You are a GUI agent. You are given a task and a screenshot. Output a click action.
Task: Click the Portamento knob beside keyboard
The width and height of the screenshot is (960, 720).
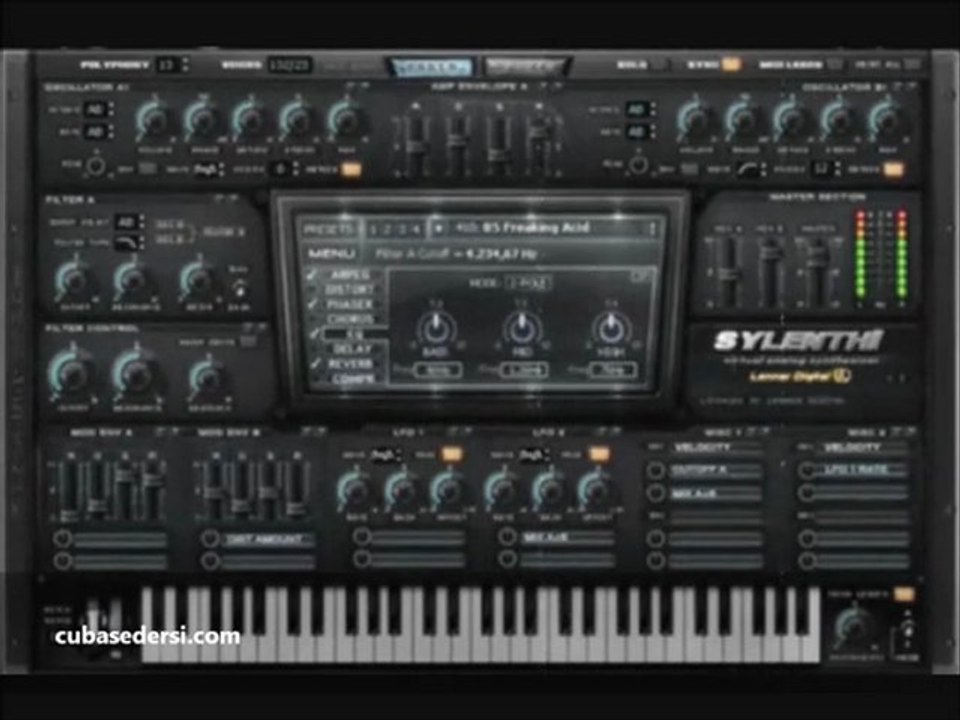[855, 628]
